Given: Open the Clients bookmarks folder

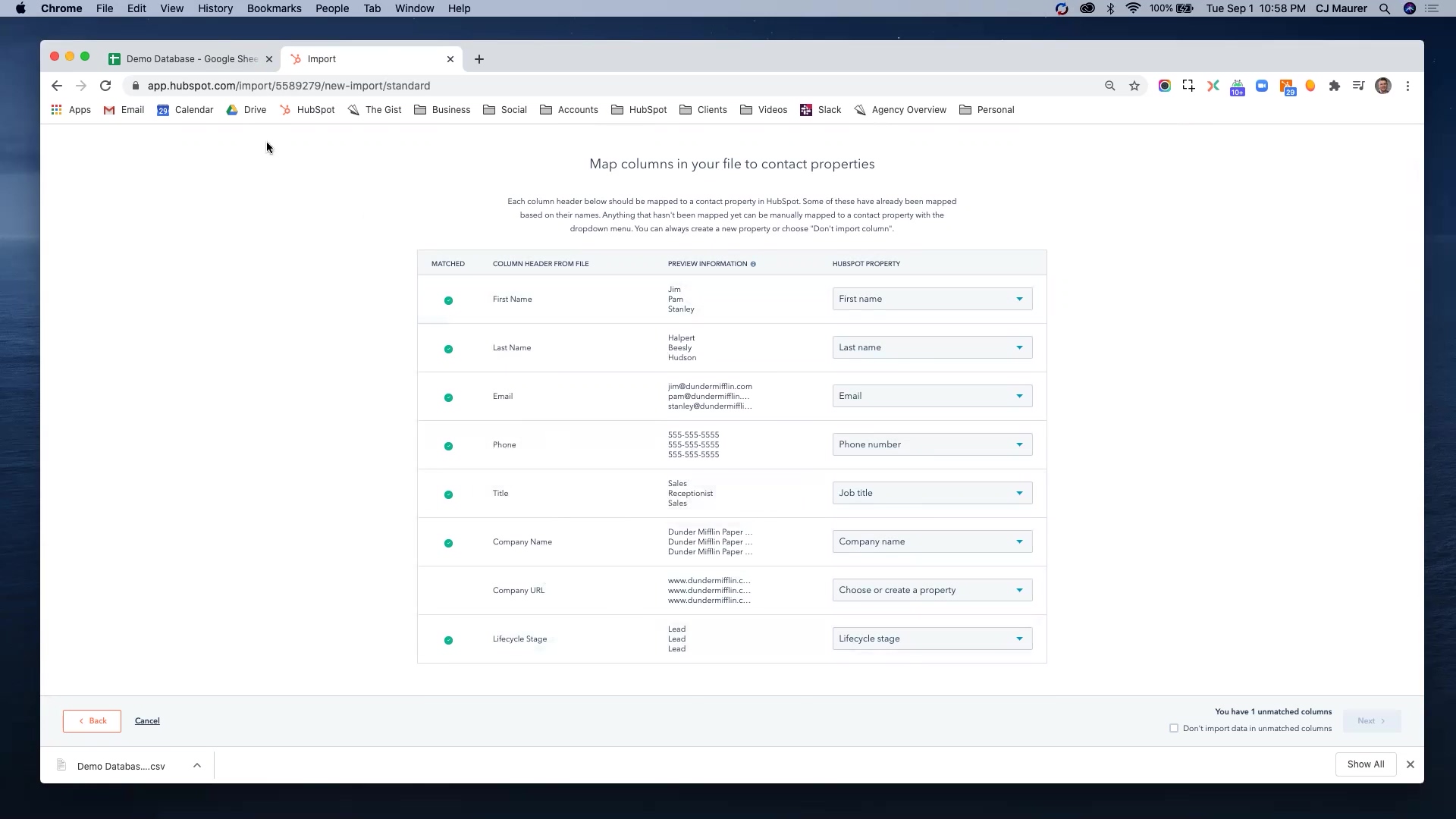Looking at the screenshot, I should 703,110.
